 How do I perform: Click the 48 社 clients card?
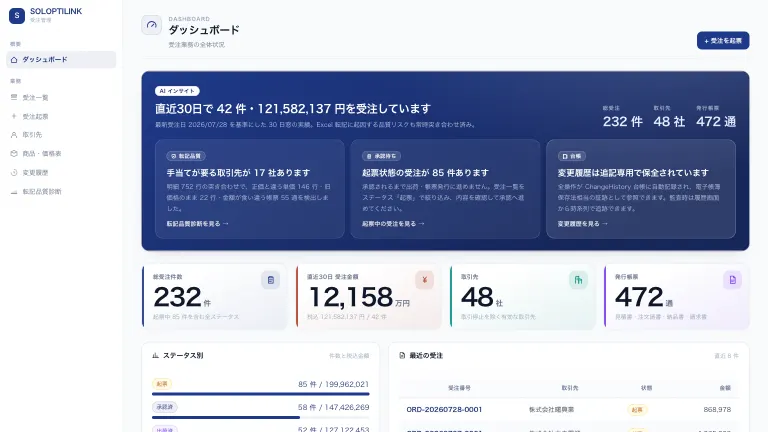click(x=523, y=297)
